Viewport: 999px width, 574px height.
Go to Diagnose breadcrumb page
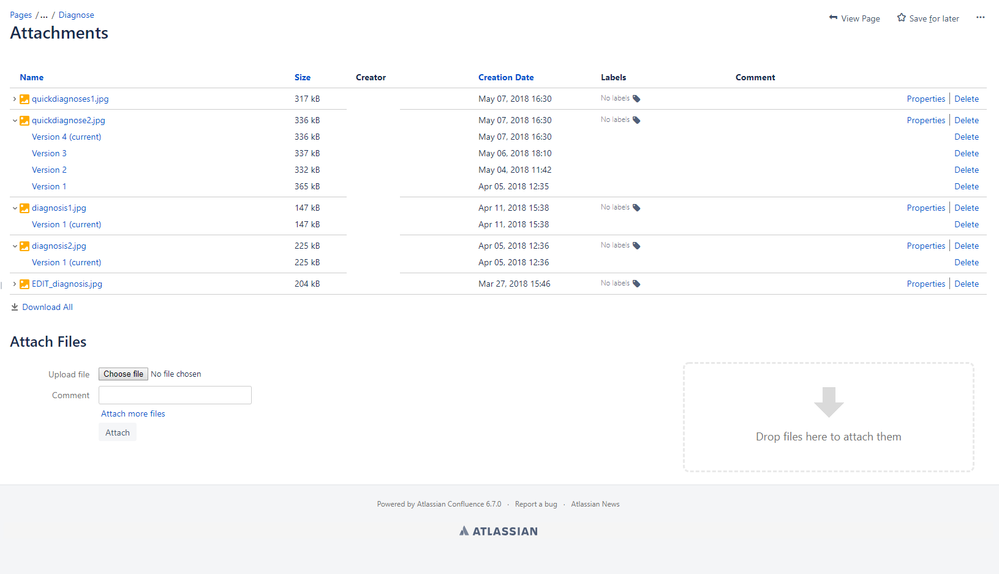(76, 15)
